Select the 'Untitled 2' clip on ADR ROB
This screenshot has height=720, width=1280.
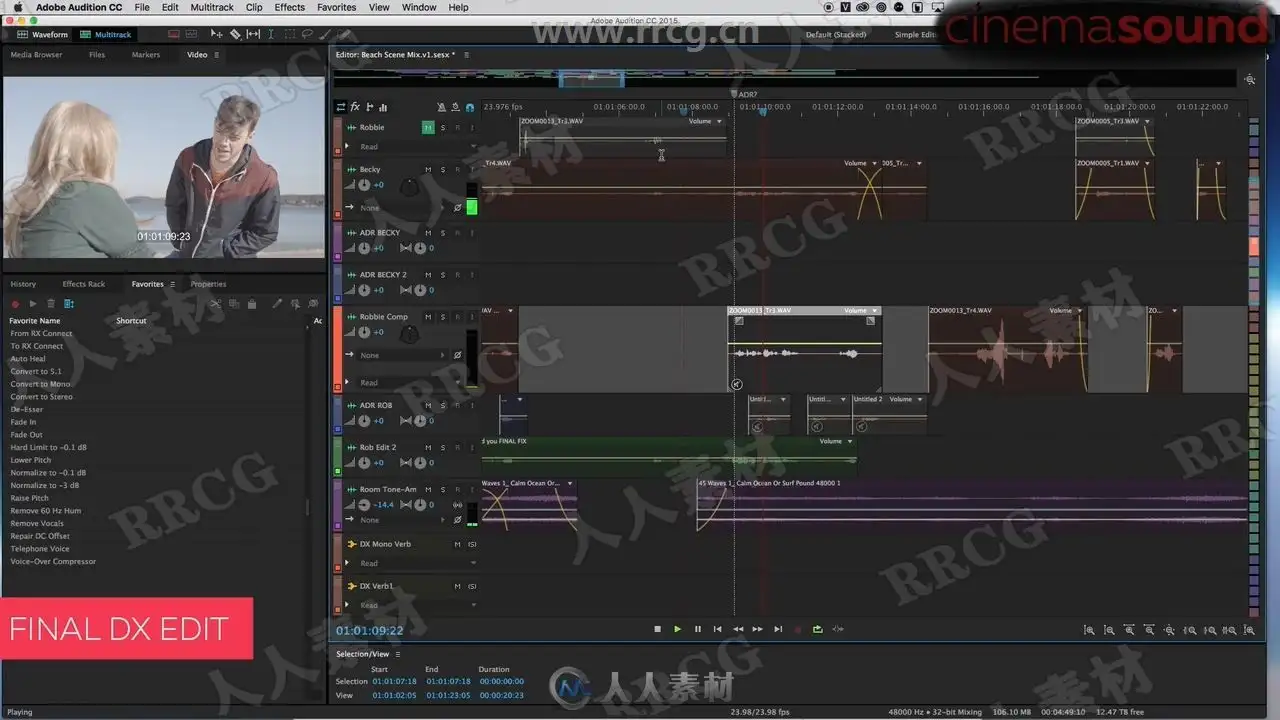889,414
